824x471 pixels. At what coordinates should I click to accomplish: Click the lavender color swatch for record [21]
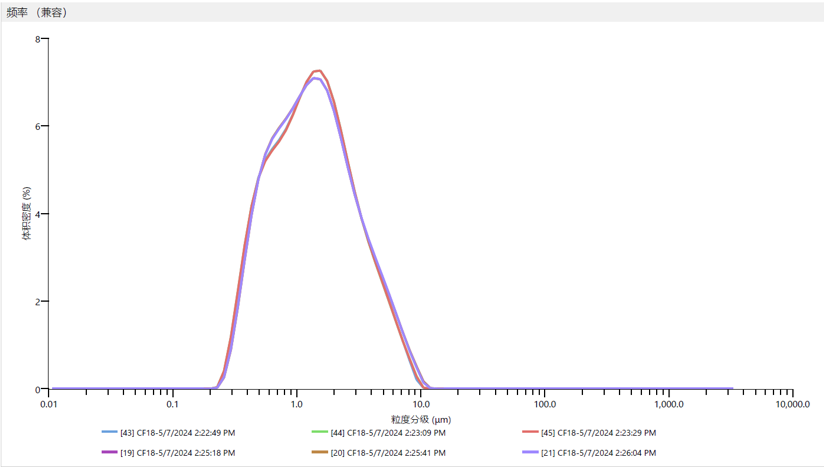[x=530, y=452]
